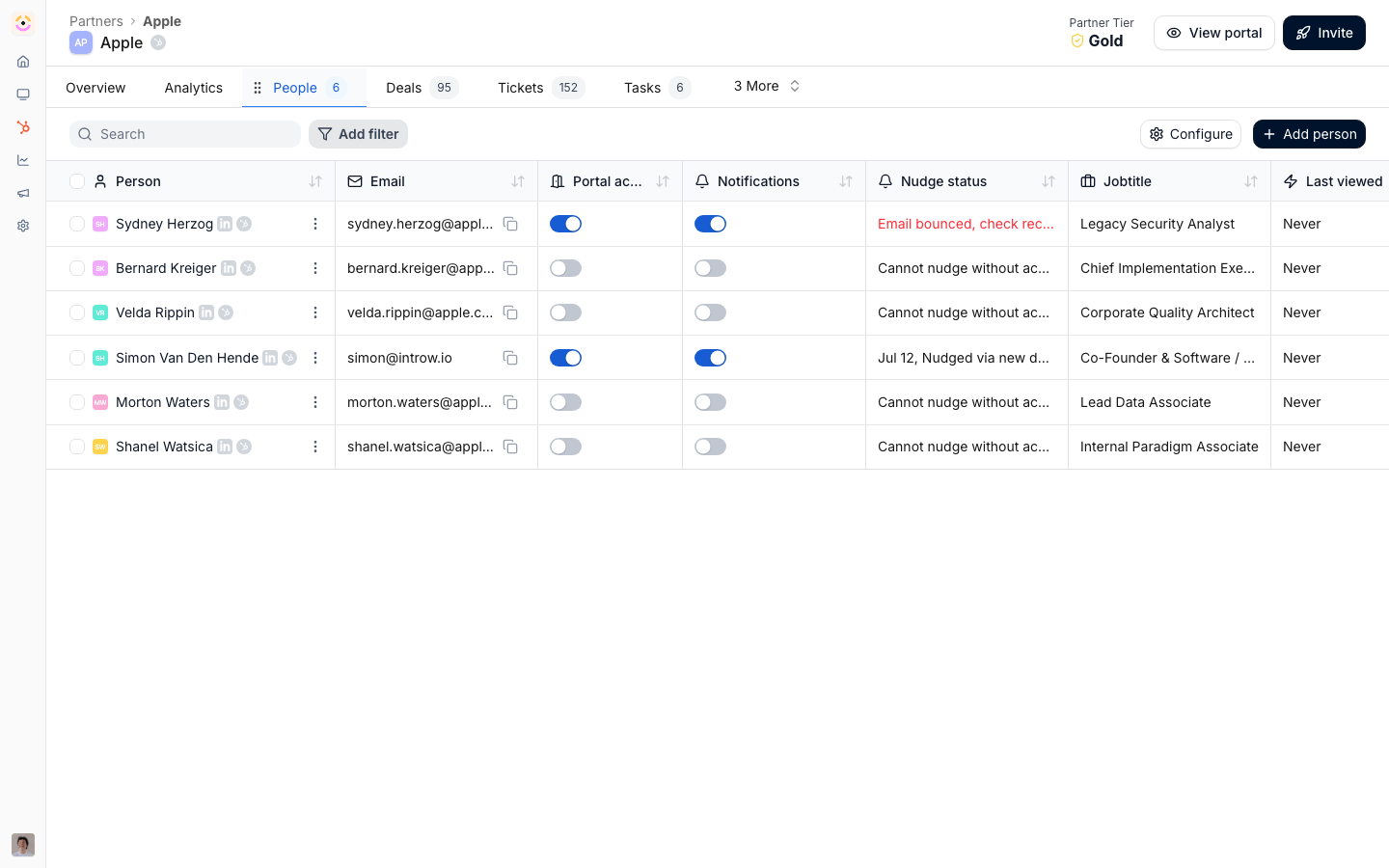Viewport: 1389px width, 868px height.
Task: Open Velda Rippin's LinkedIn icon
Action: (x=206, y=312)
